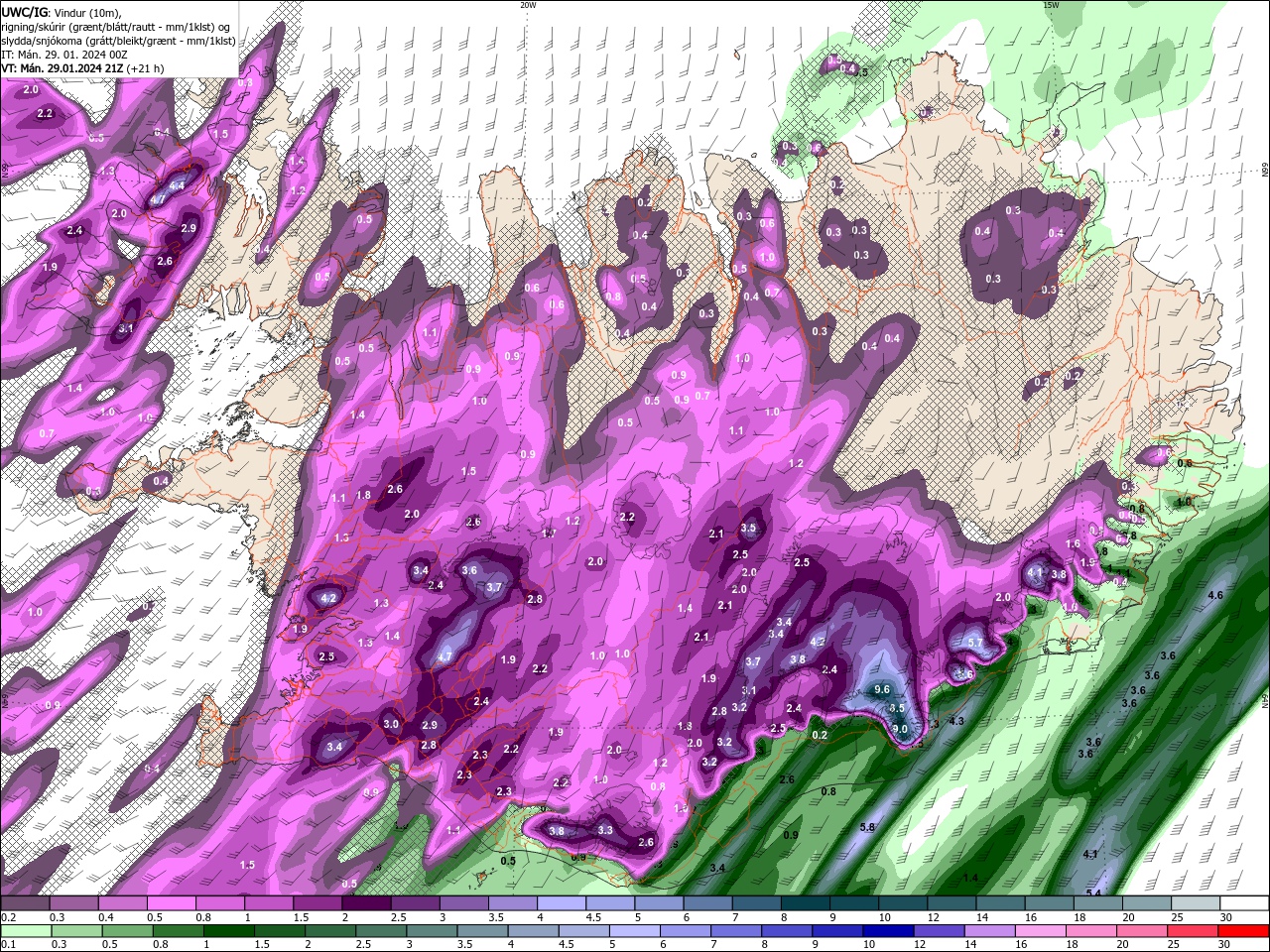1270x952 pixels.
Task: Click the 3.0 snow value in the southwest
Action: [391, 724]
